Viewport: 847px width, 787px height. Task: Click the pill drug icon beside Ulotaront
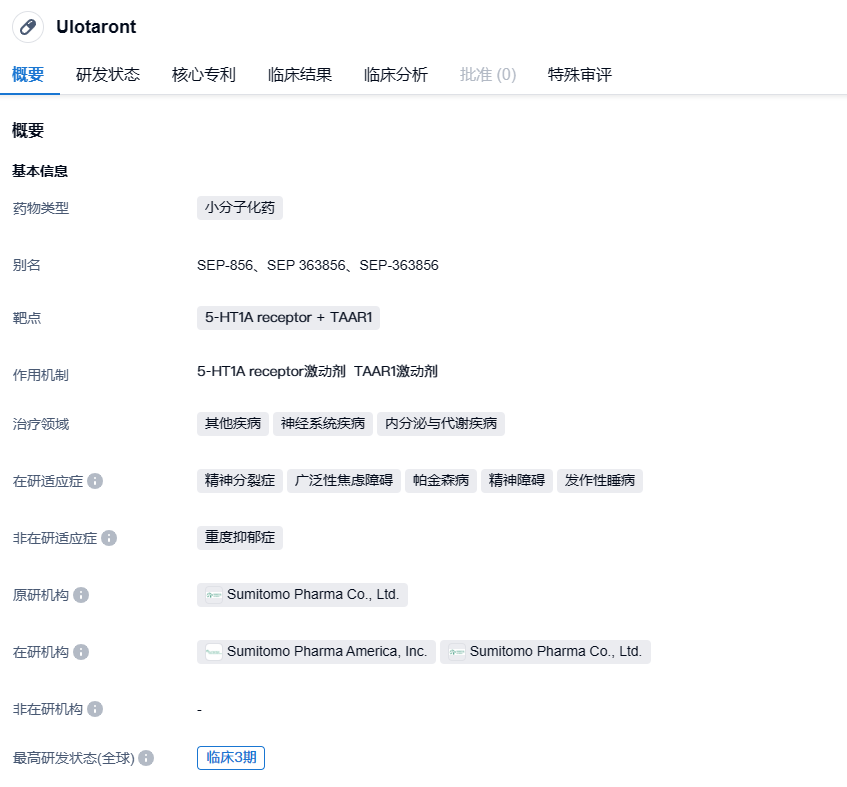(x=28, y=27)
